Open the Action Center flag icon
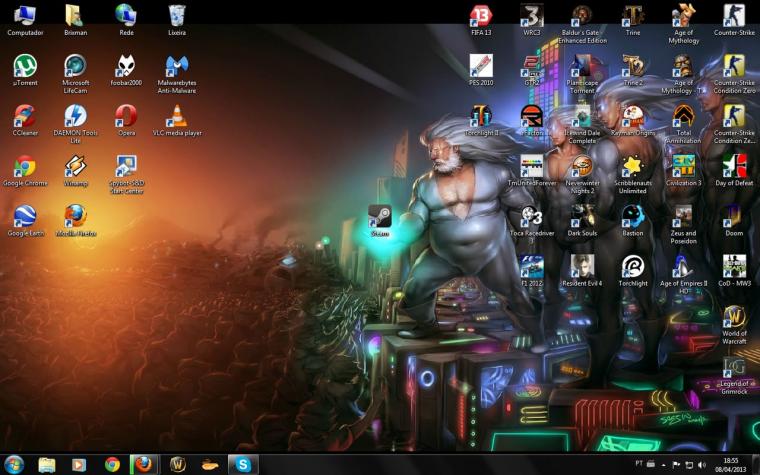Screen dimensions: 760x475 (676, 465)
